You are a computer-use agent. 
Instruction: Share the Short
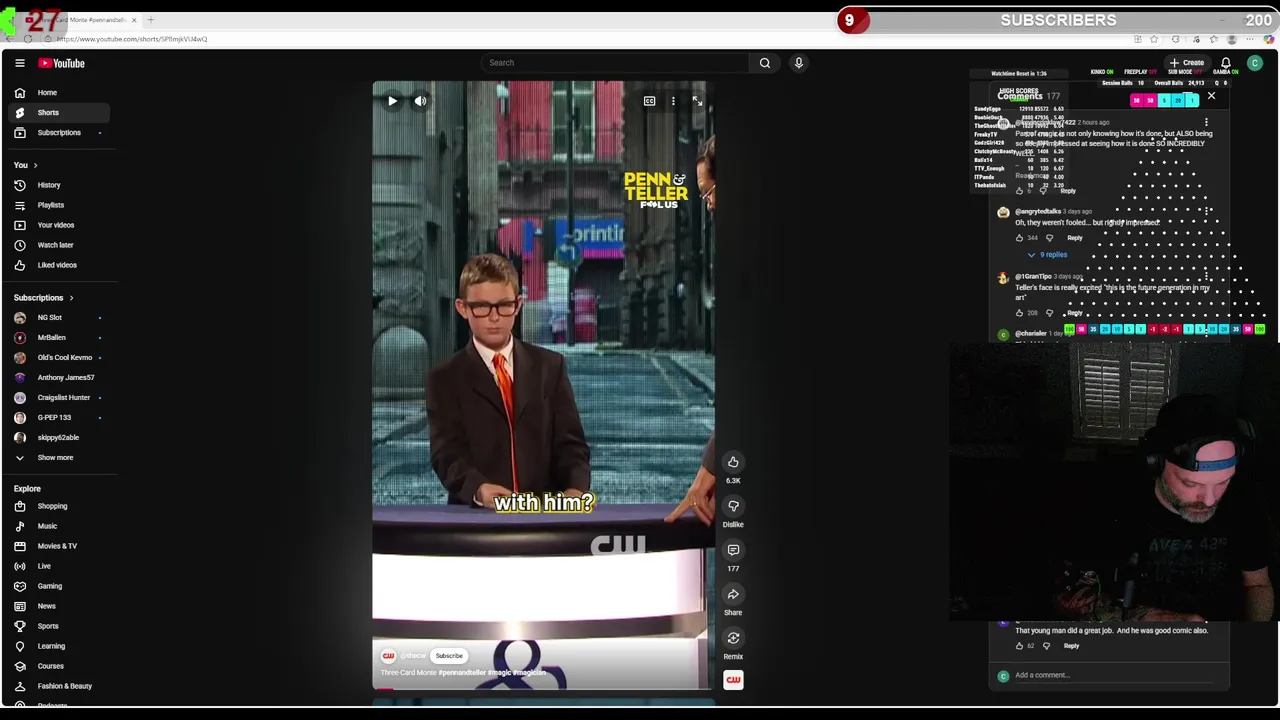[733, 594]
